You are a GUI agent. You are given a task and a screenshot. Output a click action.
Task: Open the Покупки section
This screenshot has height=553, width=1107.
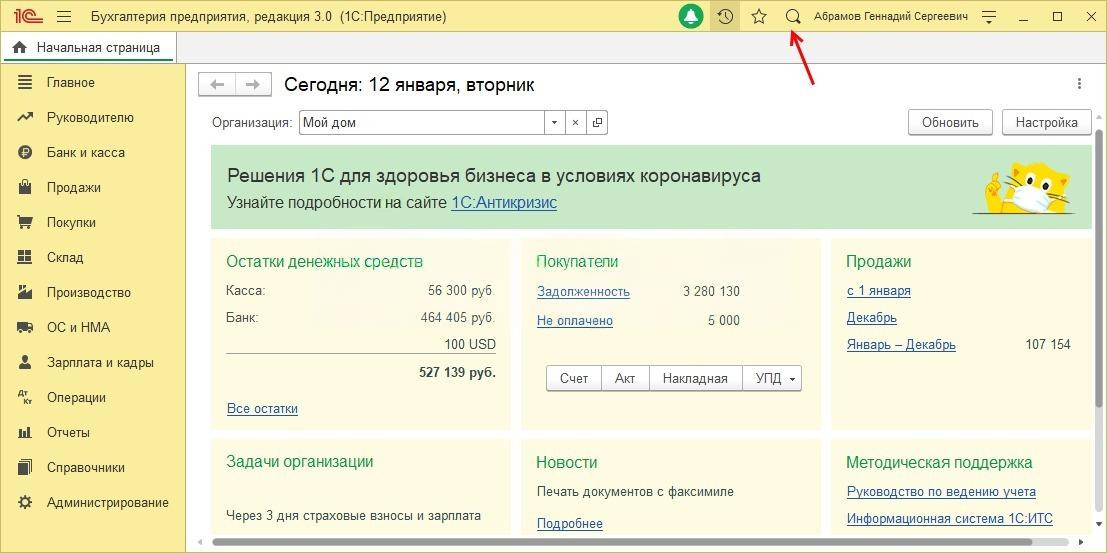[x=71, y=222]
